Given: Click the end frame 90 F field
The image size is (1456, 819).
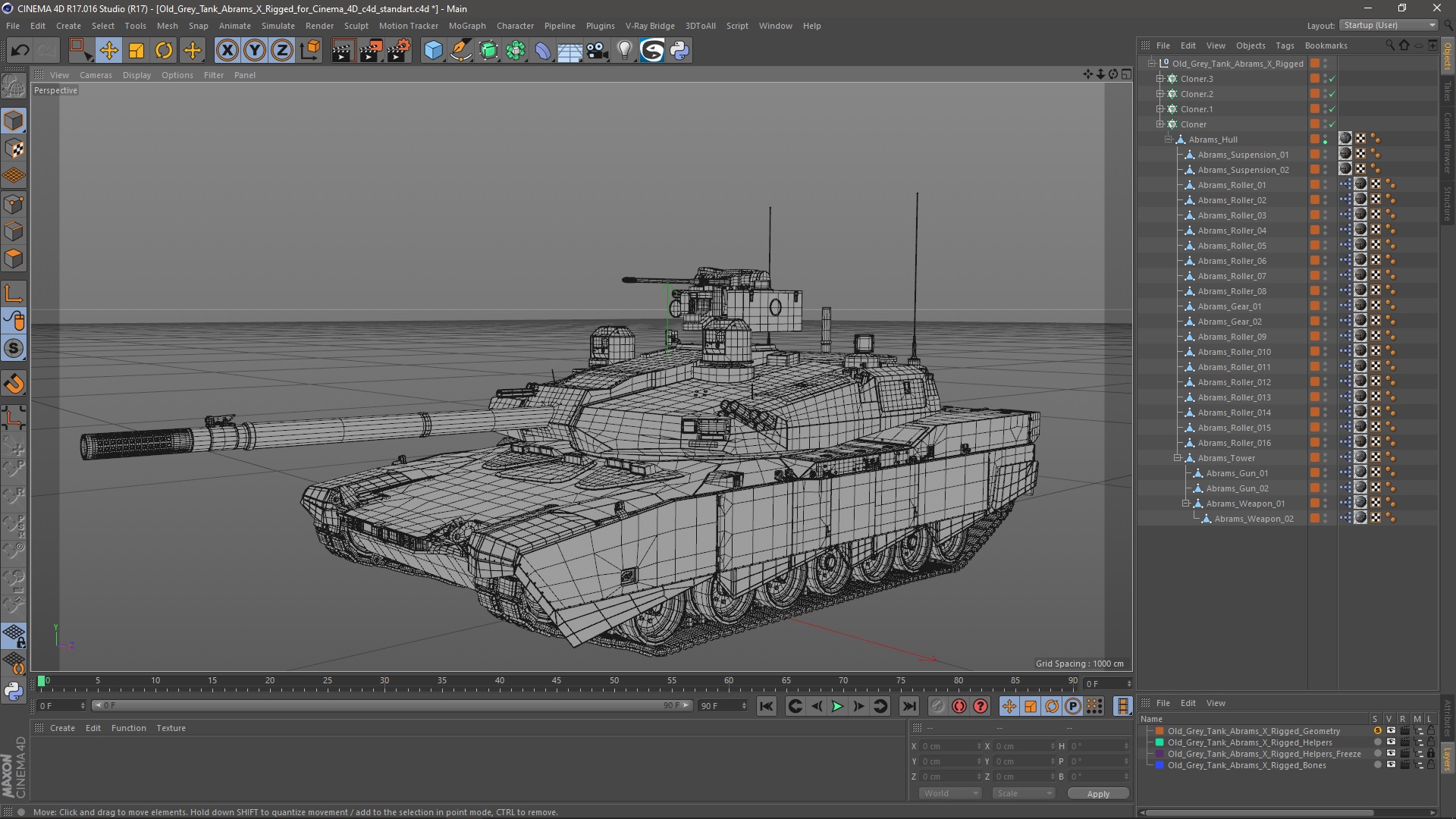Looking at the screenshot, I should click(723, 706).
